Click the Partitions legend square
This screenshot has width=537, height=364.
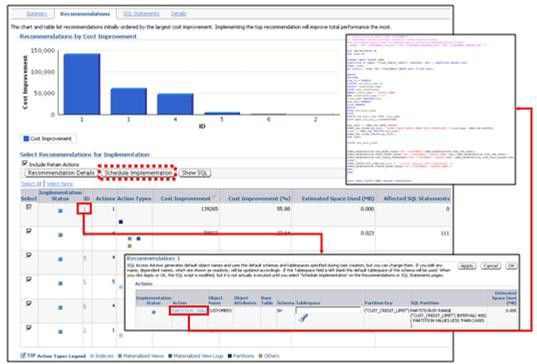pos(230,356)
